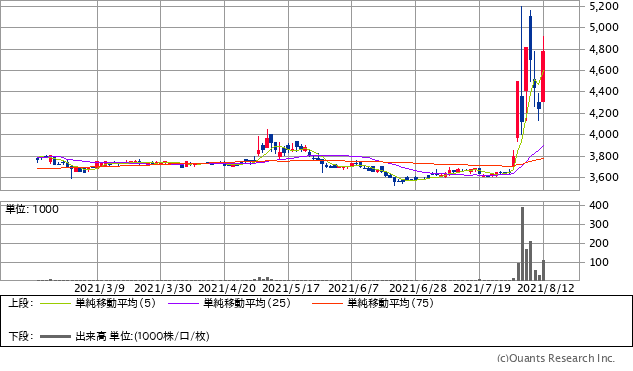Click the 4,200 price axis label

(x=604, y=113)
